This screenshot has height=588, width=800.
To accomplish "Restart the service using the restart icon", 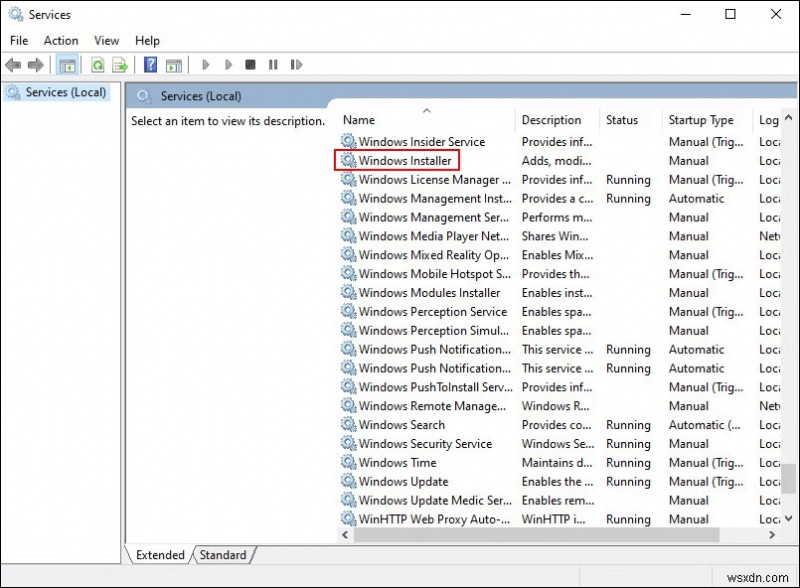I will click(x=296, y=64).
